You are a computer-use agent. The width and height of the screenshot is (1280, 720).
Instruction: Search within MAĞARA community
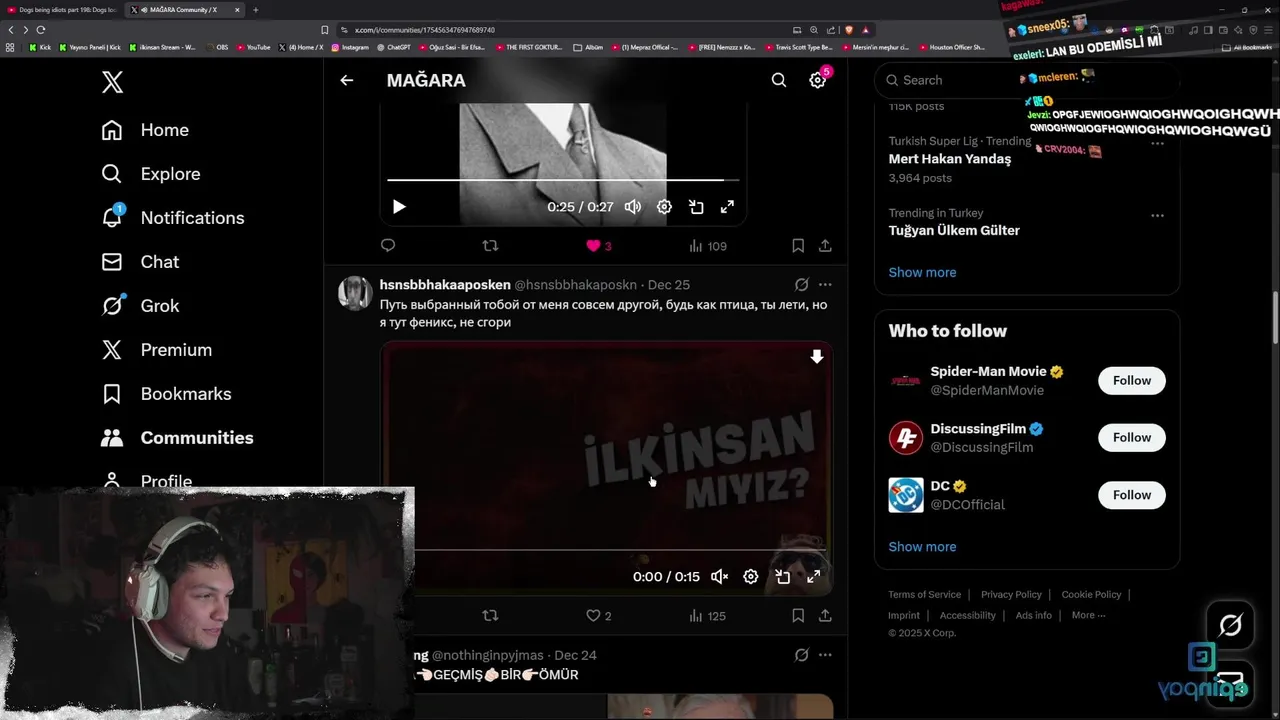click(779, 80)
